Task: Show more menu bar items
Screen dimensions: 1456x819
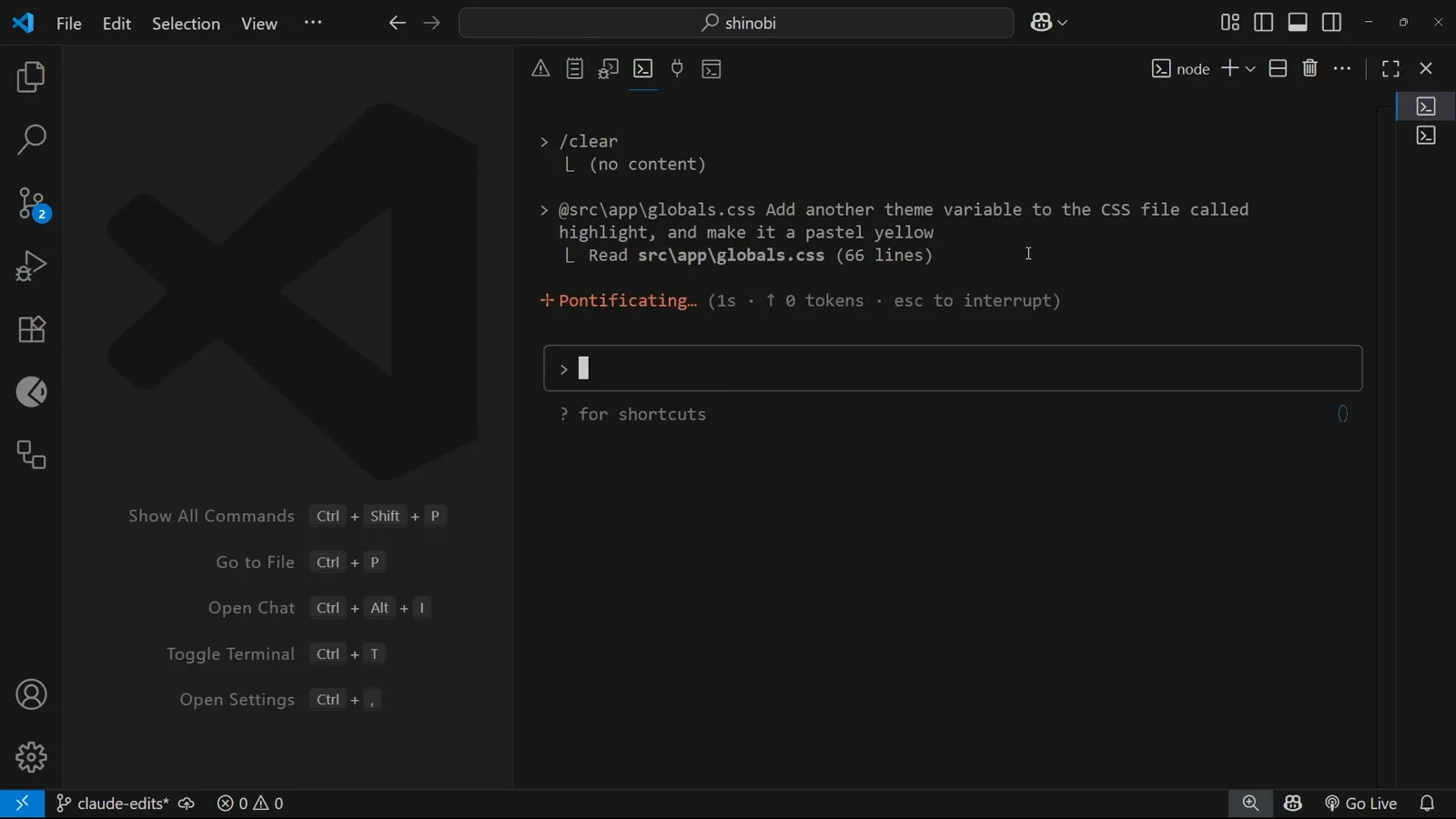Action: point(313,23)
